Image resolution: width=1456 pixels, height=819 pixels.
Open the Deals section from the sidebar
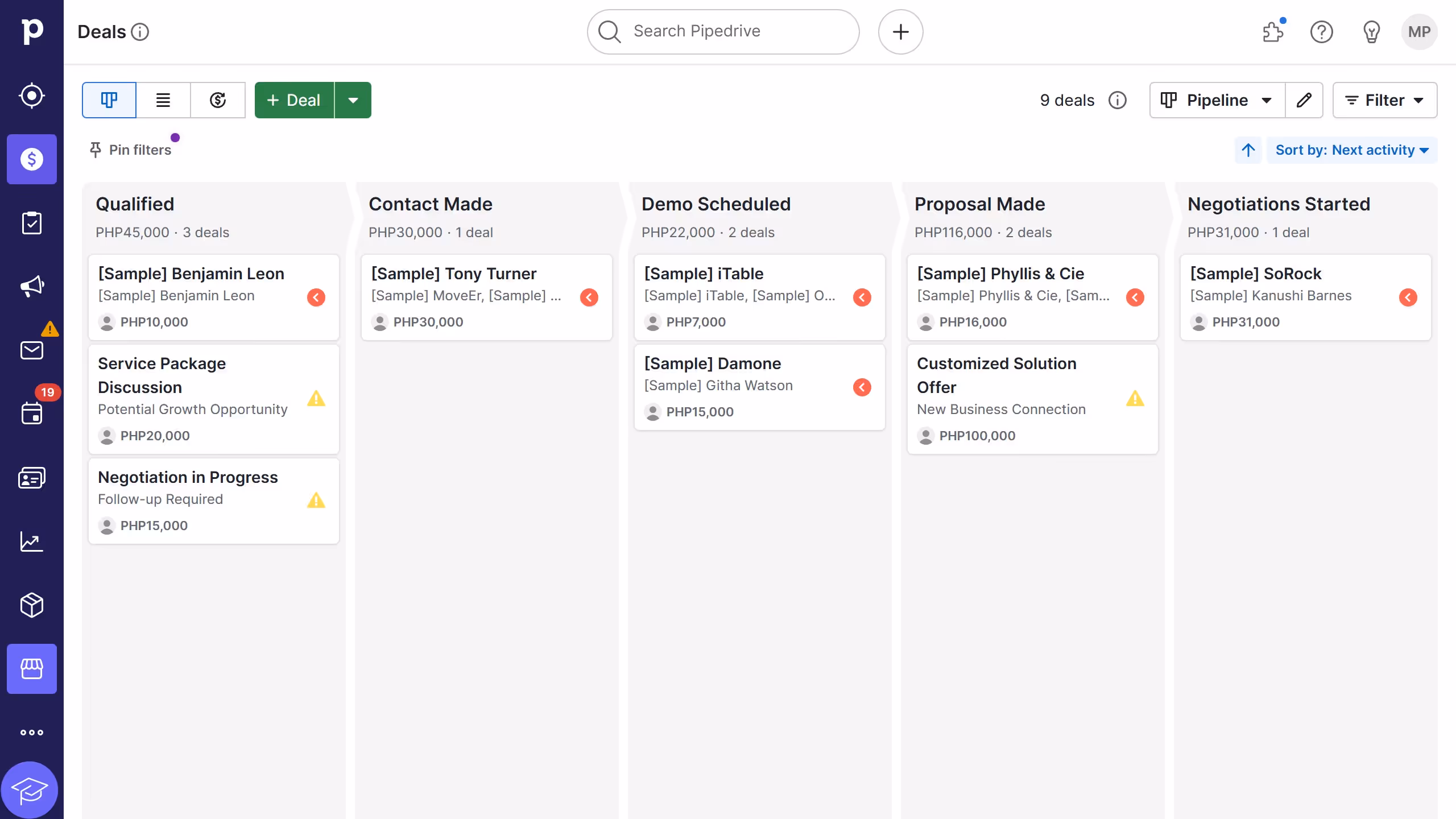tap(31, 159)
